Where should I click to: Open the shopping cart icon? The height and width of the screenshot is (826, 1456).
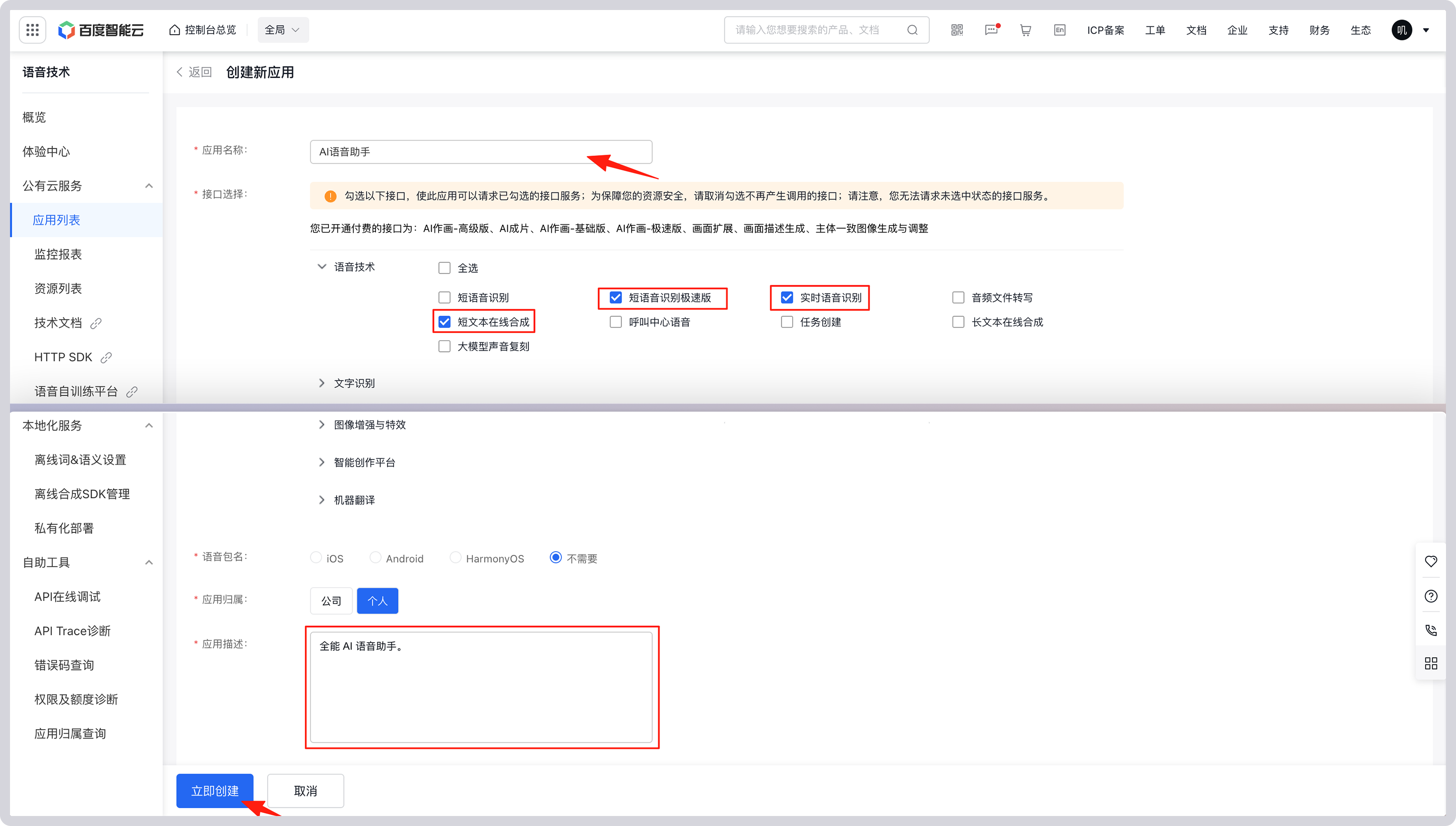(1025, 30)
